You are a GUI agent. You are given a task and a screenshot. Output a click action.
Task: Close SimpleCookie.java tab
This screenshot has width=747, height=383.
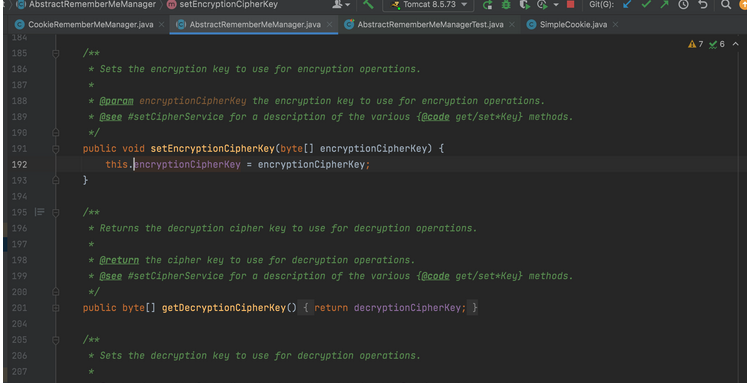pyautogui.click(x=615, y=24)
